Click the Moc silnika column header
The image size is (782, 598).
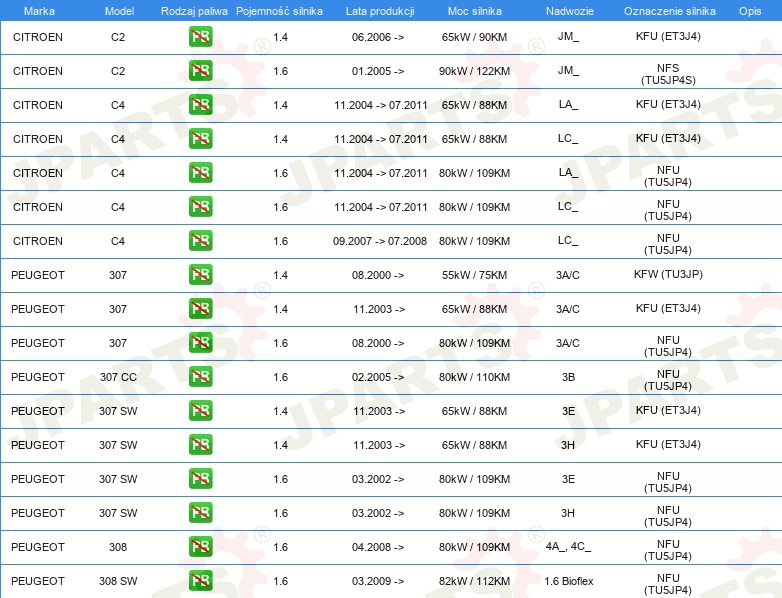475,11
